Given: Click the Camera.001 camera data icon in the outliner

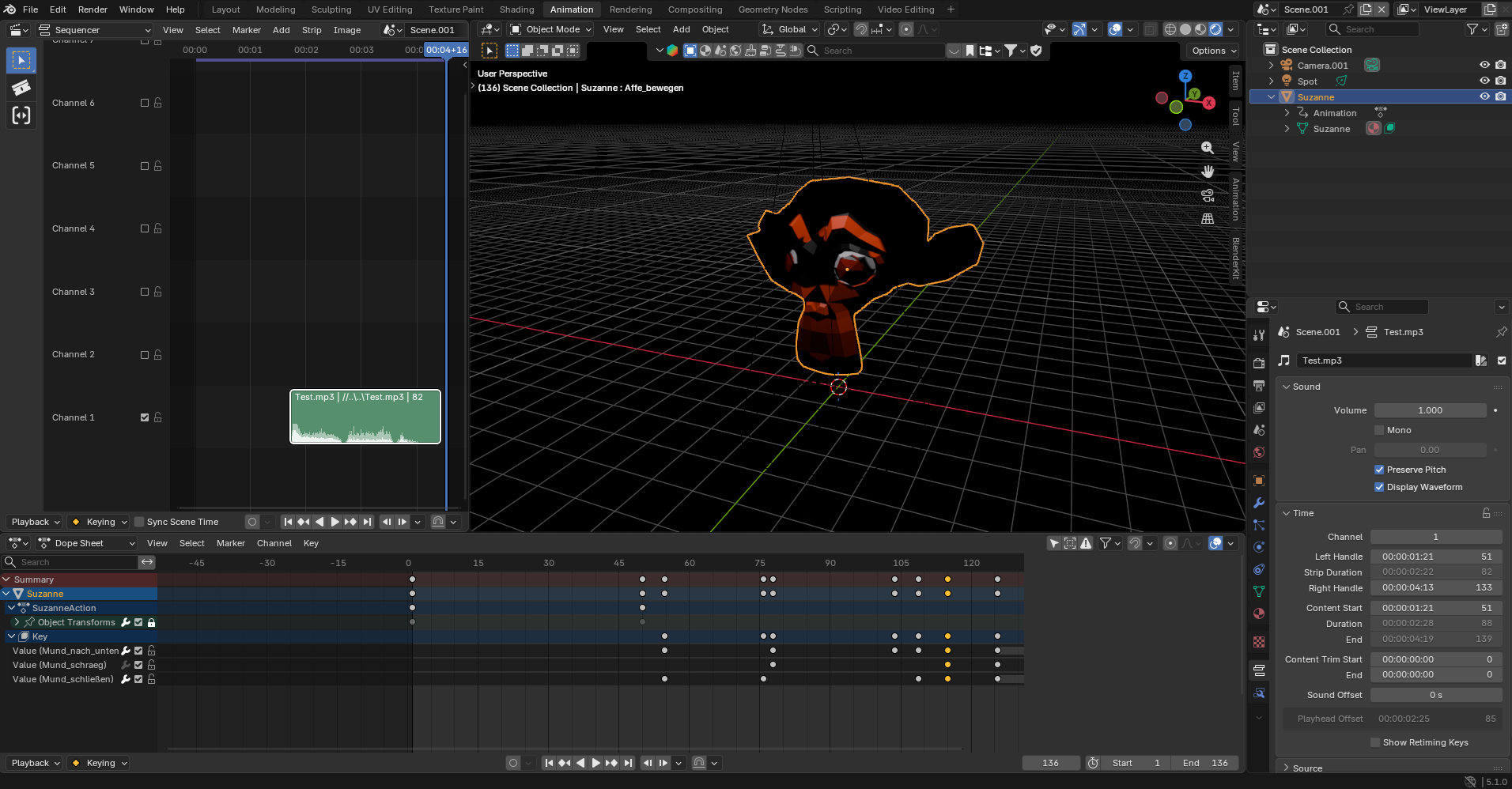Looking at the screenshot, I should 1372,66.
